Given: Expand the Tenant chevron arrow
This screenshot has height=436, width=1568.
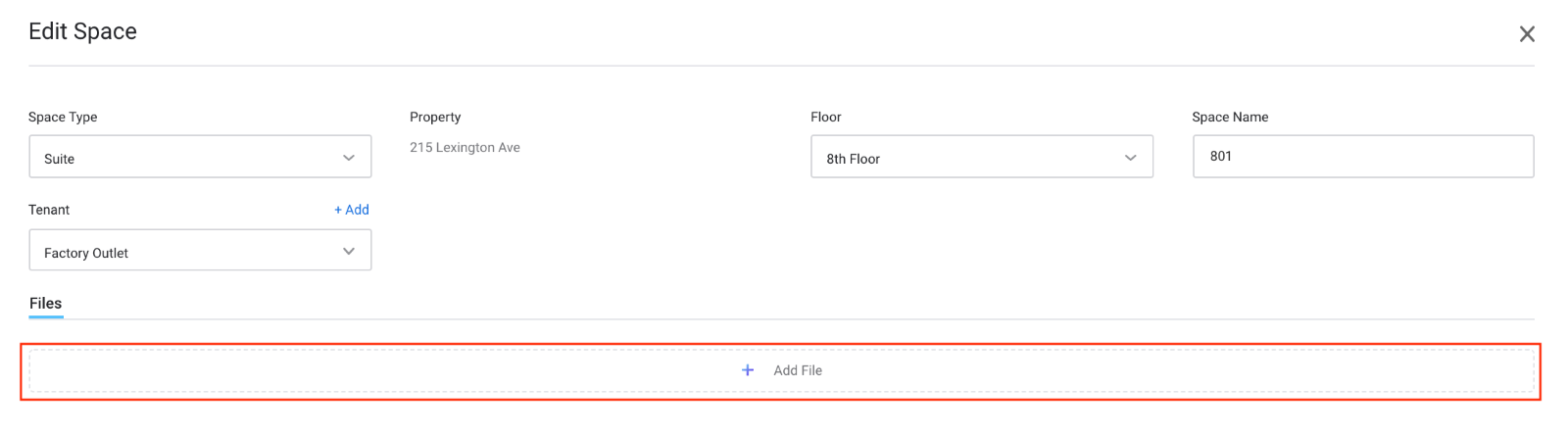Looking at the screenshot, I should coord(349,252).
